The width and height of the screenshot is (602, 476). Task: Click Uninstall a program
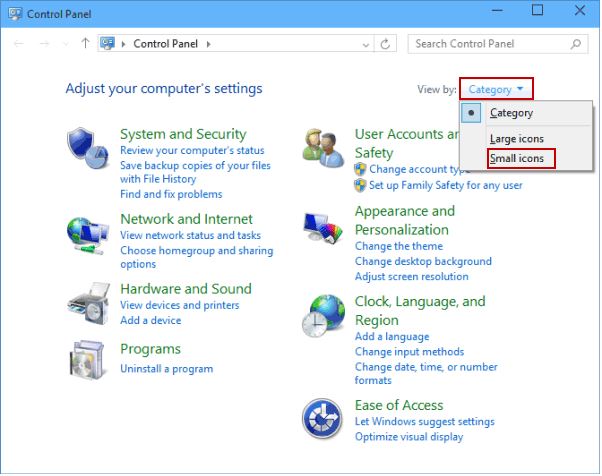coord(167,369)
